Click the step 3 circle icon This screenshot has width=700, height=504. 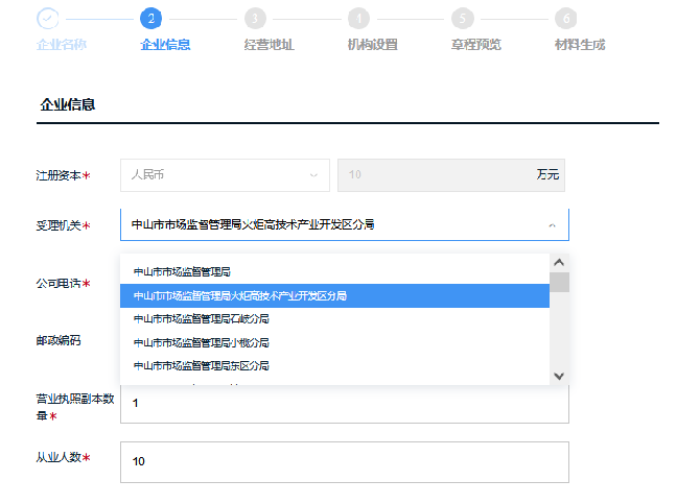pos(255,19)
